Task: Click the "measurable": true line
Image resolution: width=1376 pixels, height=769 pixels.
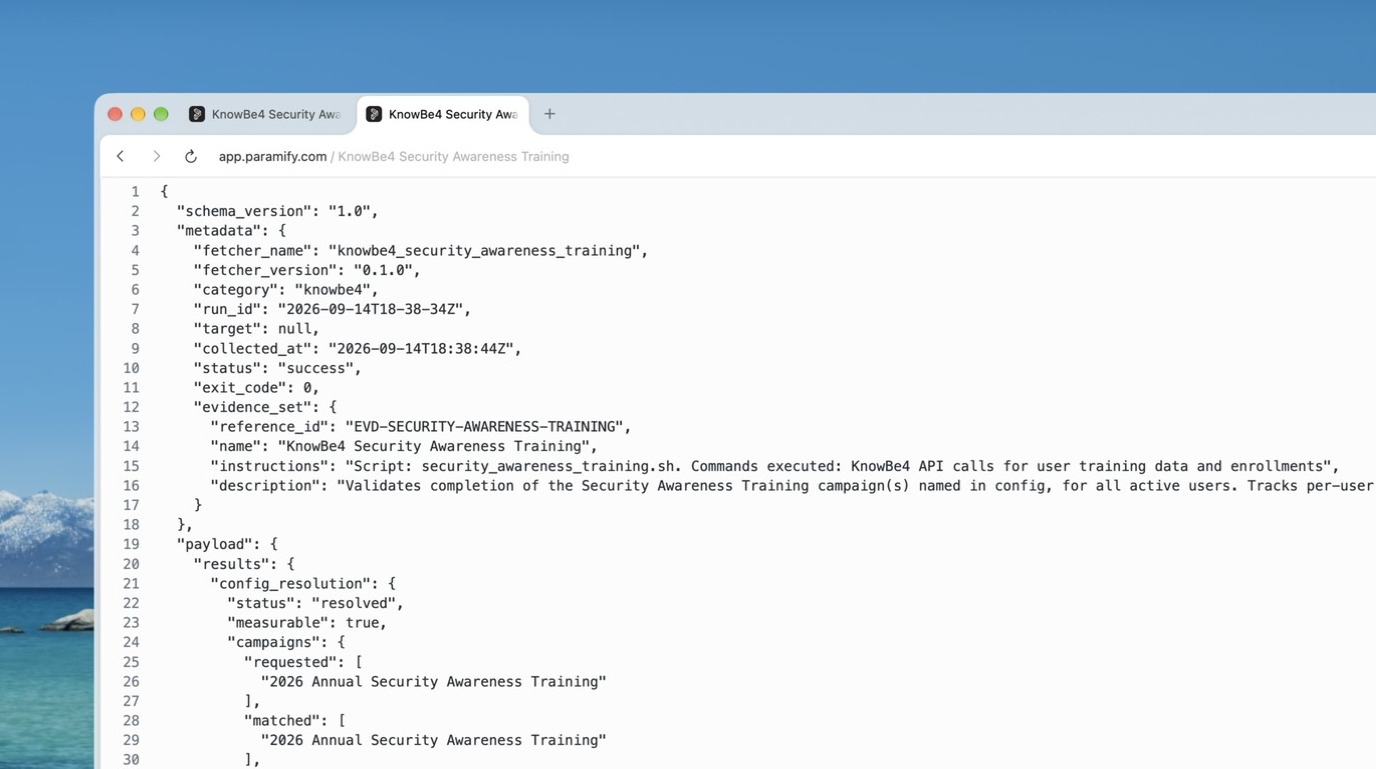Action: coord(307,622)
